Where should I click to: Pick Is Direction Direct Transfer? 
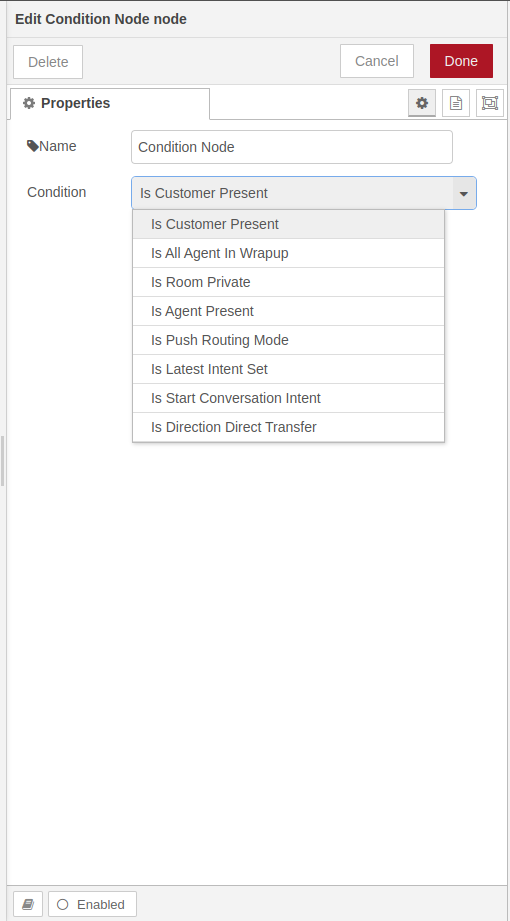(x=288, y=427)
